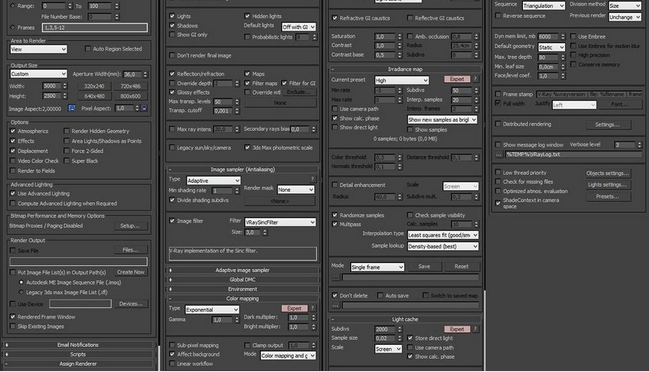Viewport: 649px width, 372px height.
Task: Open Area to Render View dropdown
Action: pos(38,49)
